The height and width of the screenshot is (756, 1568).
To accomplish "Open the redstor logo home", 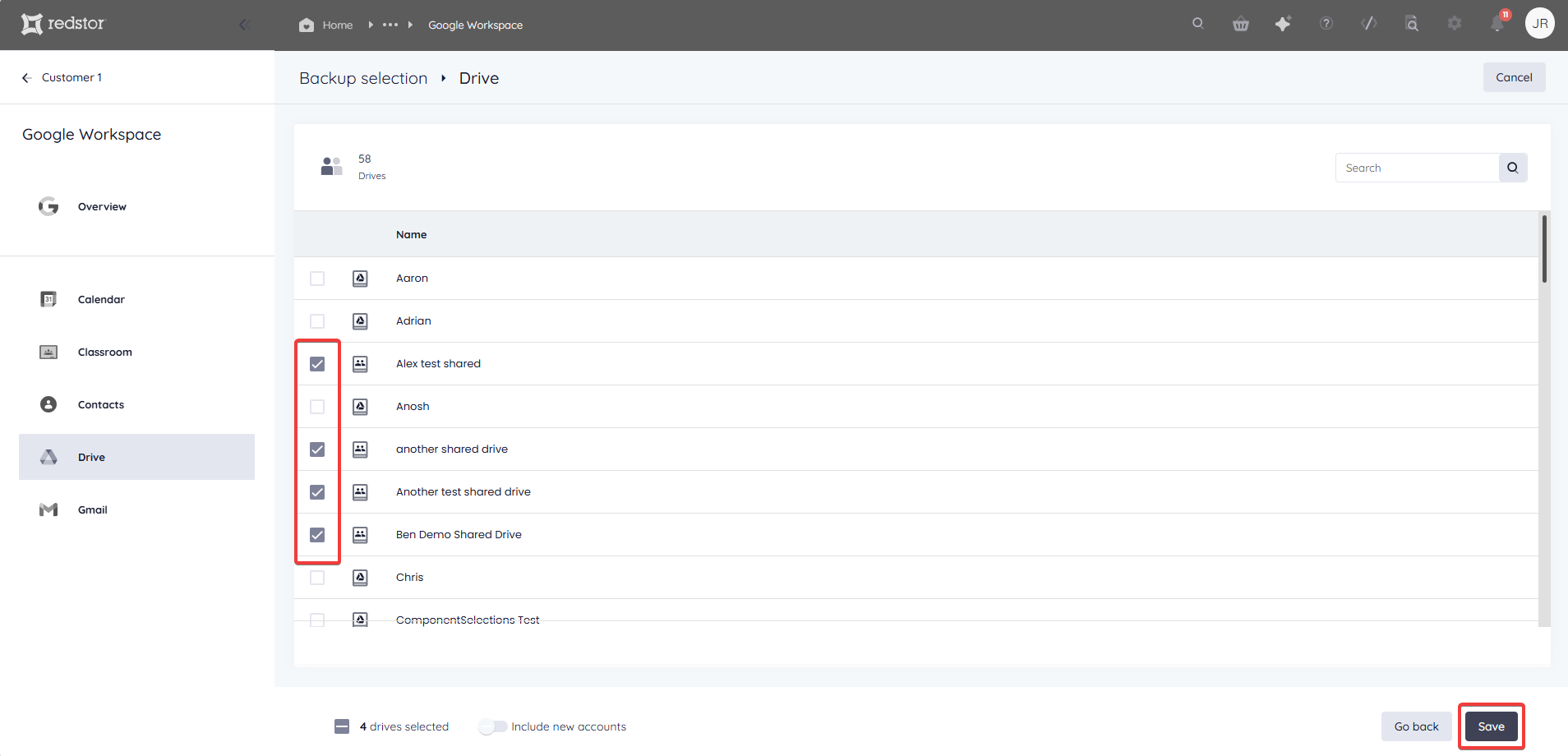I will (x=63, y=24).
